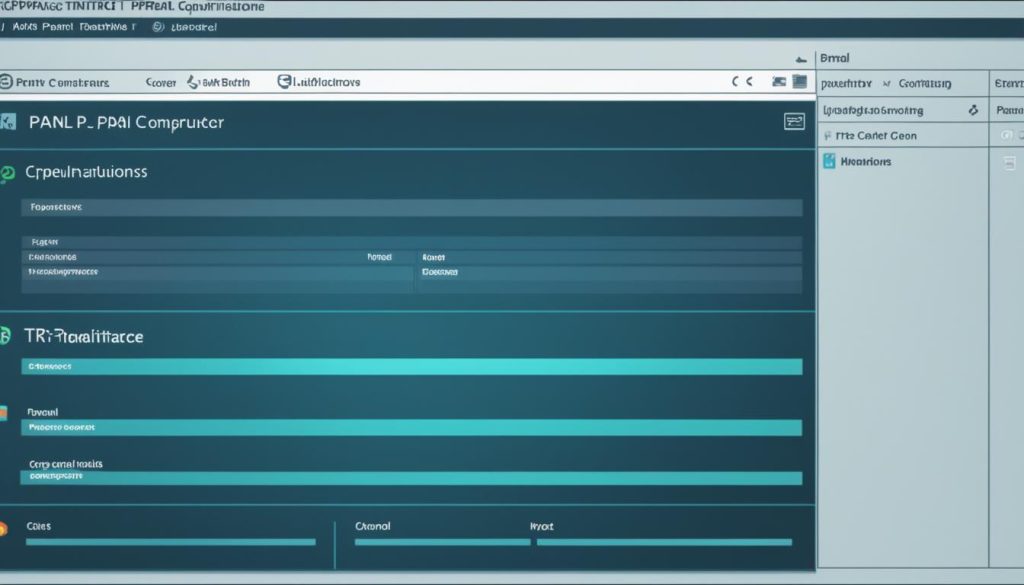Open the Lbeodrel menu item

coord(193,27)
